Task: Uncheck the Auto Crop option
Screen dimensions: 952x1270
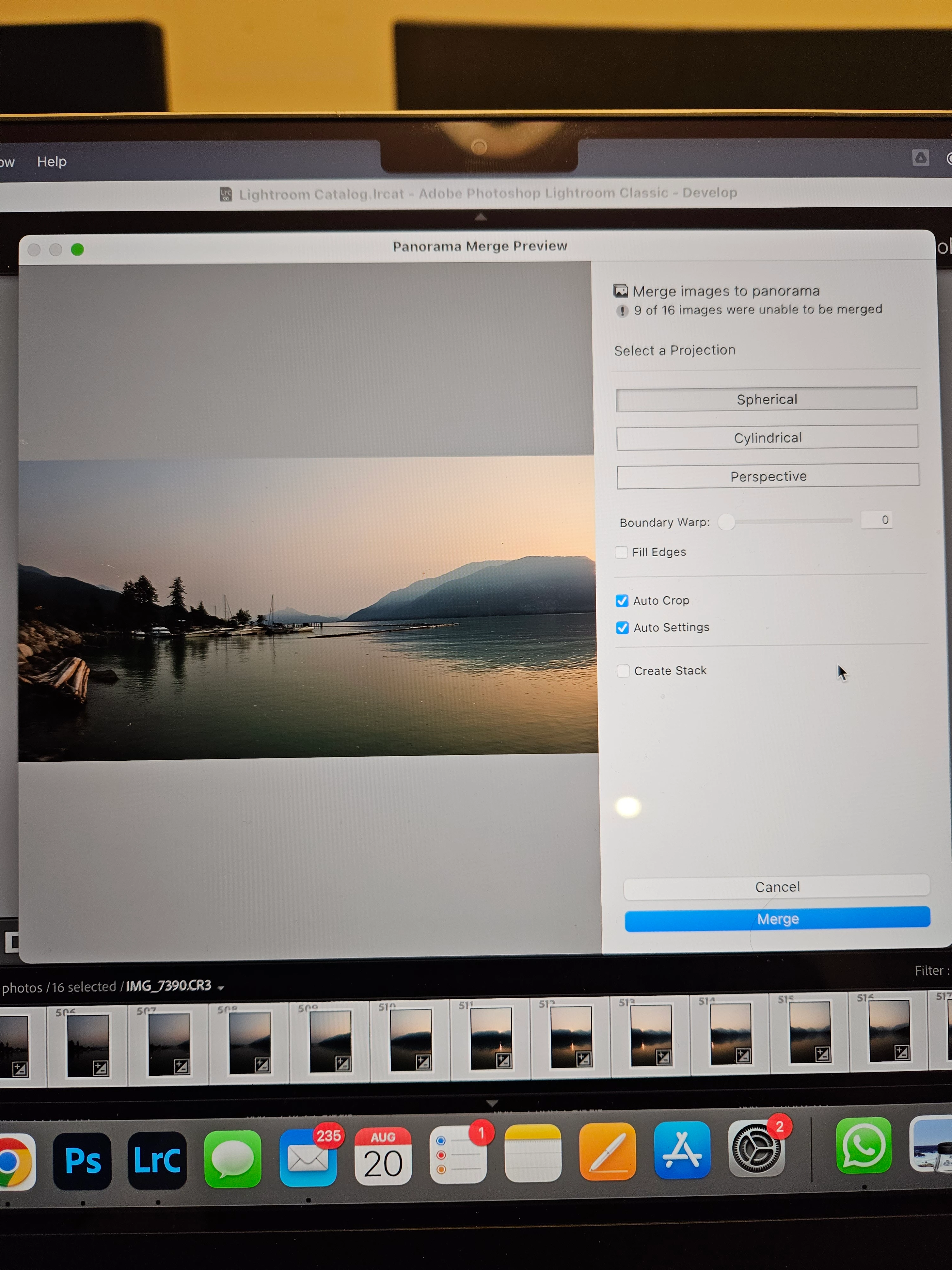Action: (622, 601)
